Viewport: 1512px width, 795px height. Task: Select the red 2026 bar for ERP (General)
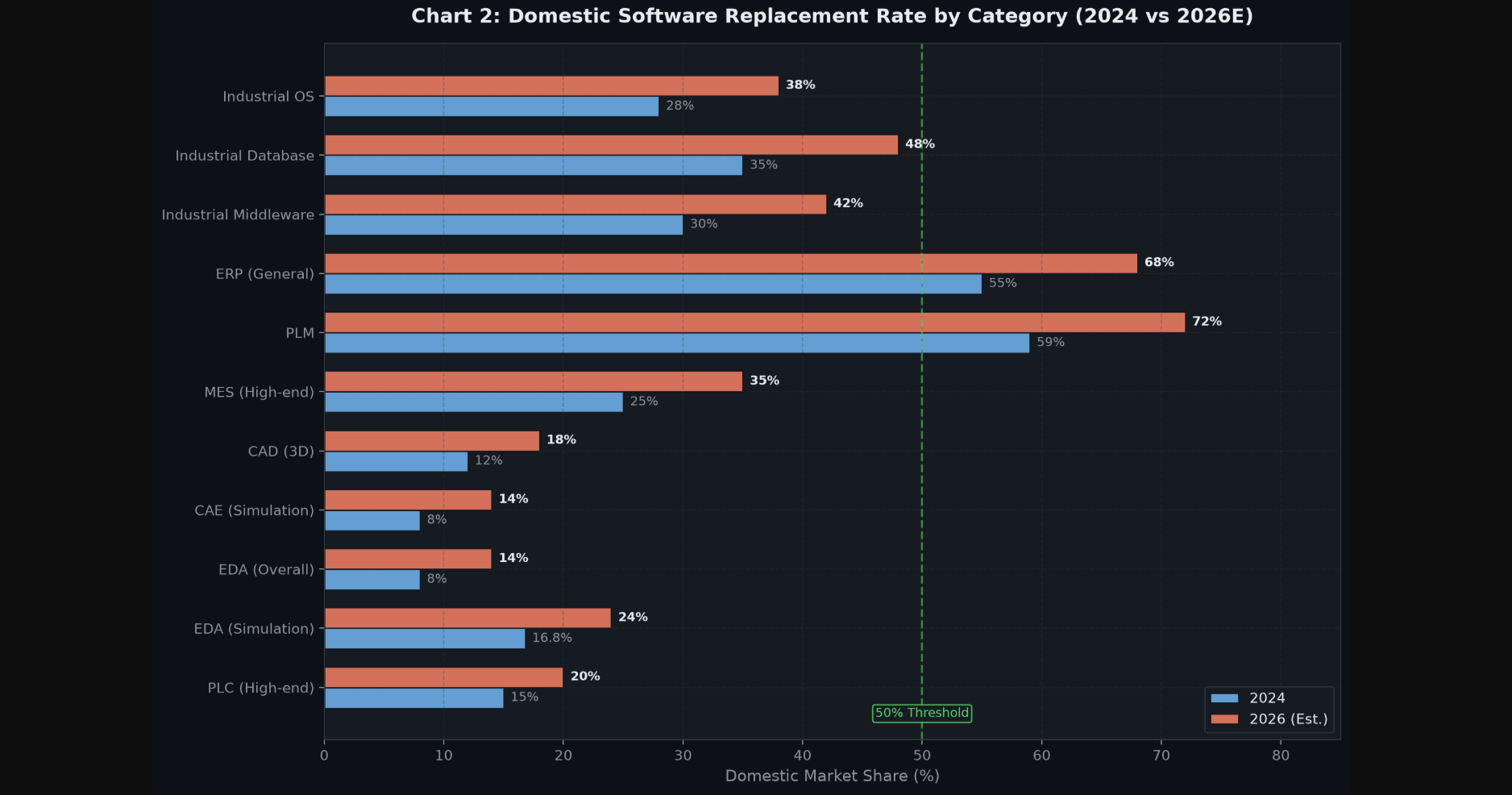[731, 264]
